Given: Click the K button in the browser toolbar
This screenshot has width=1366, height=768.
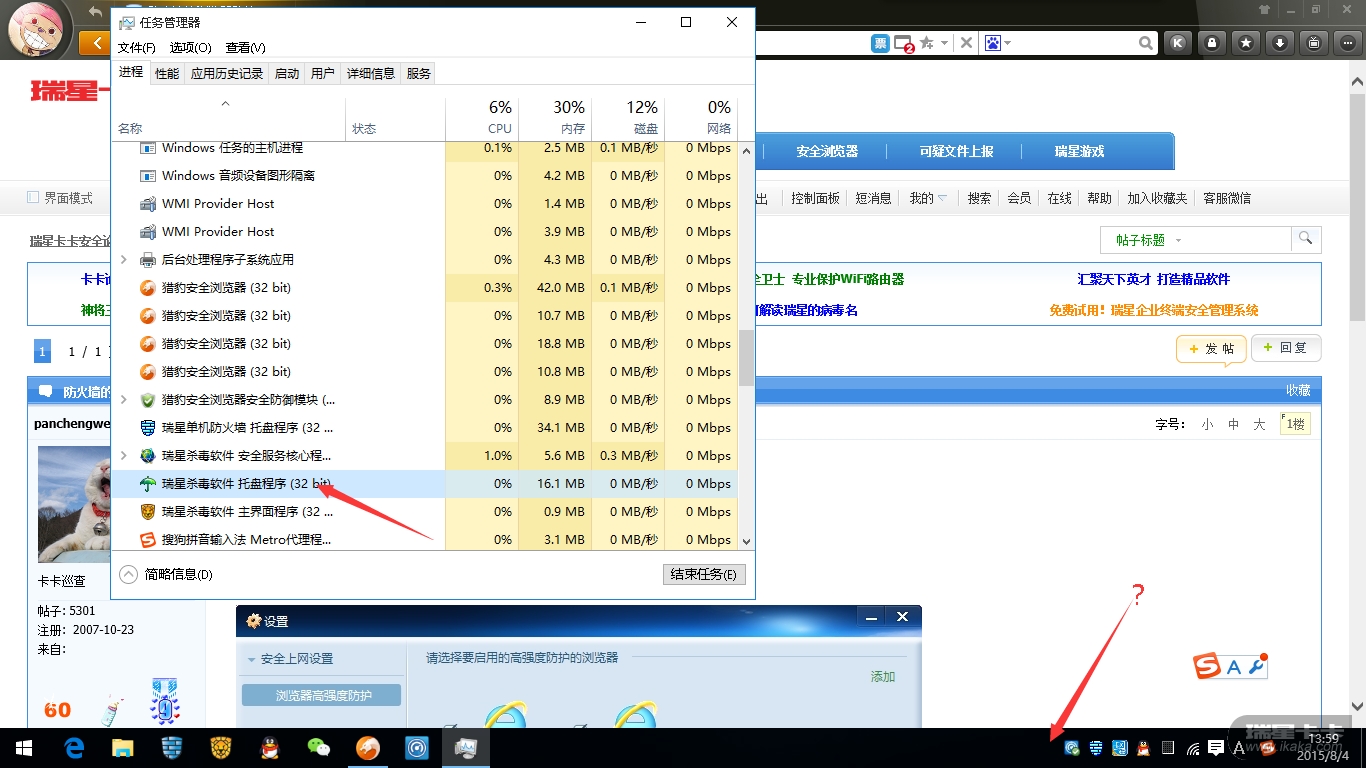Looking at the screenshot, I should 1179,43.
